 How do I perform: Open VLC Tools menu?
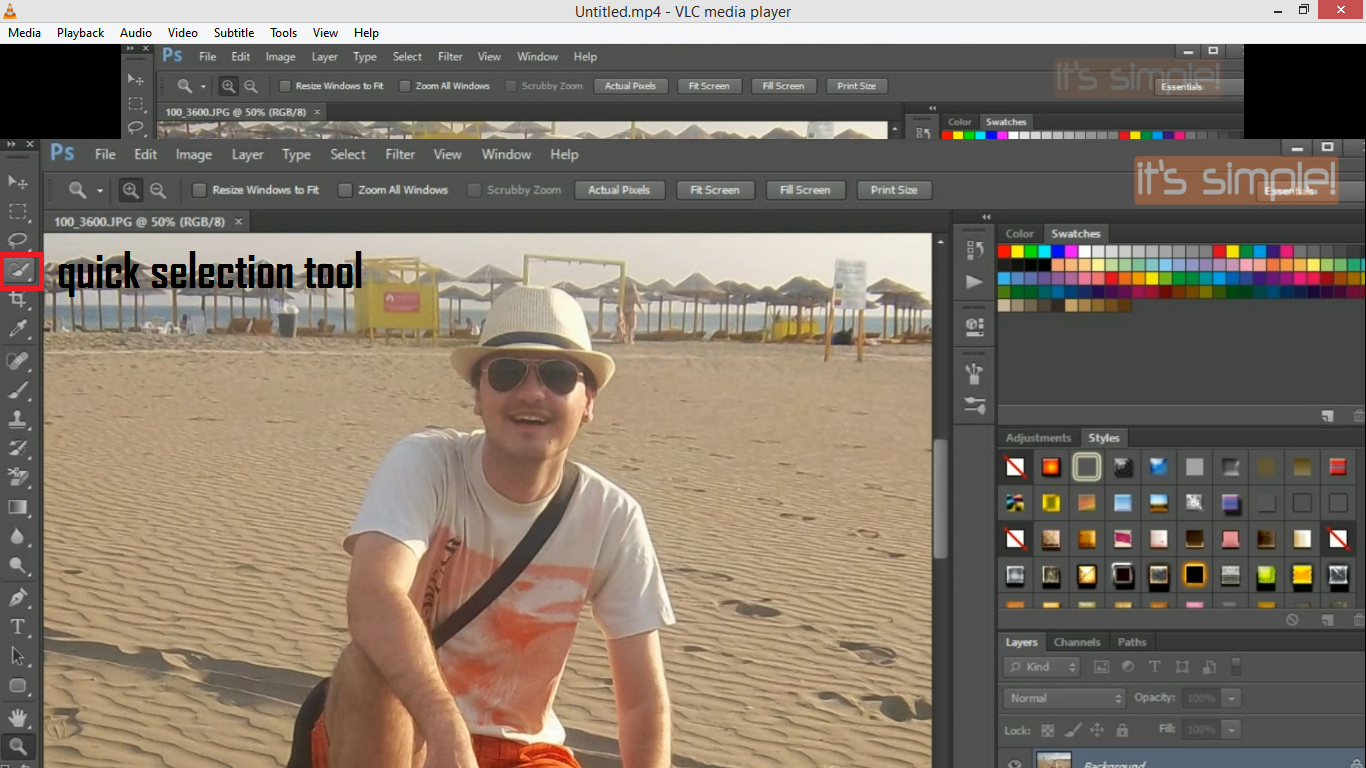[x=284, y=33]
